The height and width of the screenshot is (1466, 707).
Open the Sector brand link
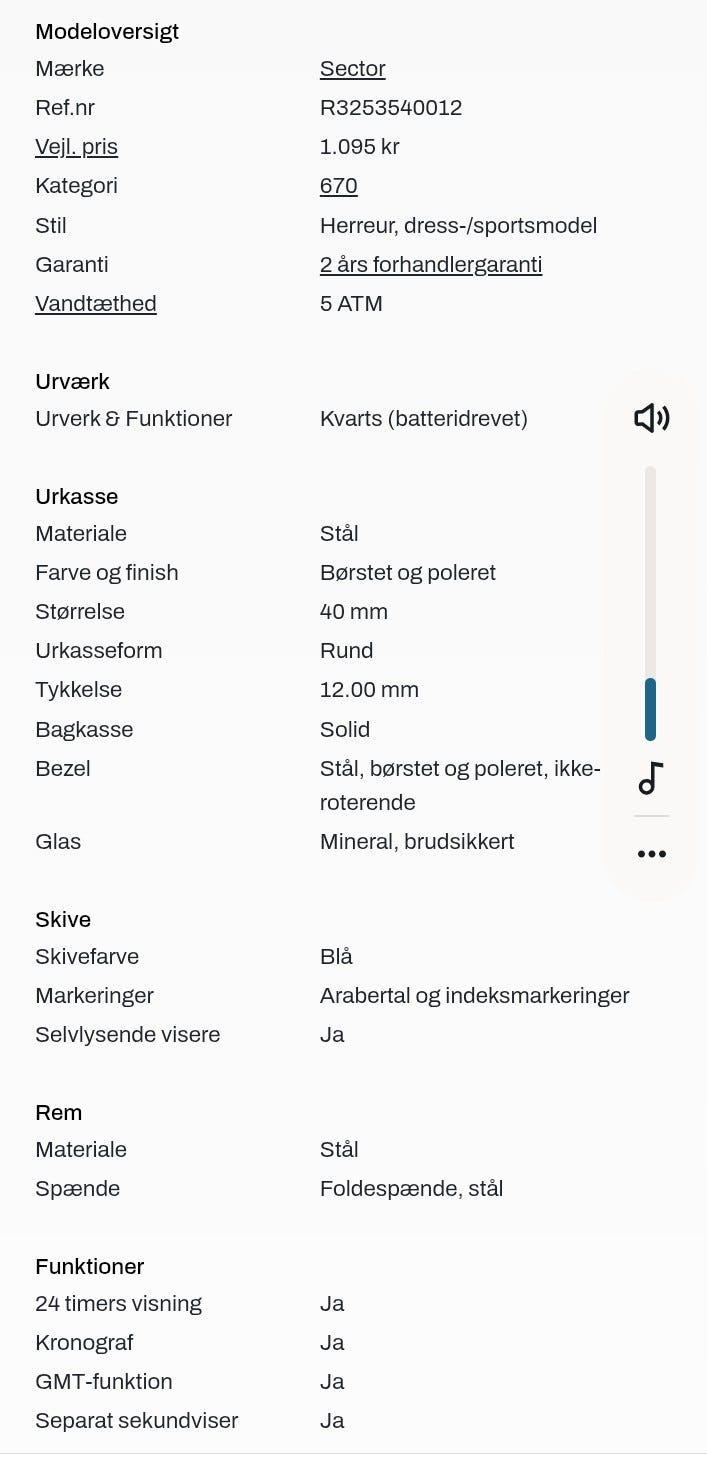[x=352, y=69]
